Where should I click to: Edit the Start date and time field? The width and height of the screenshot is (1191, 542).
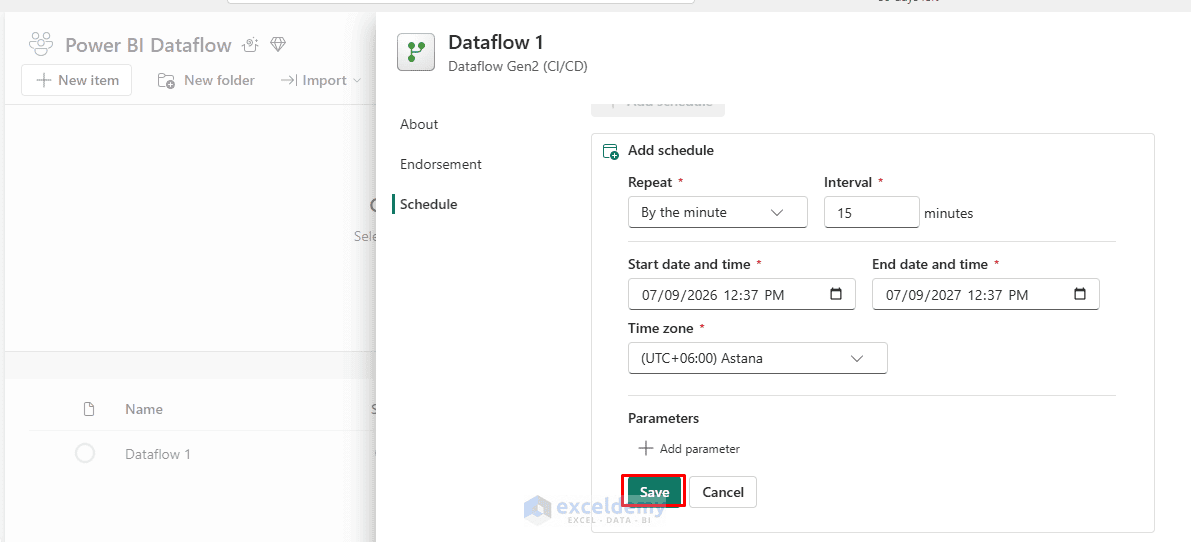click(x=741, y=294)
